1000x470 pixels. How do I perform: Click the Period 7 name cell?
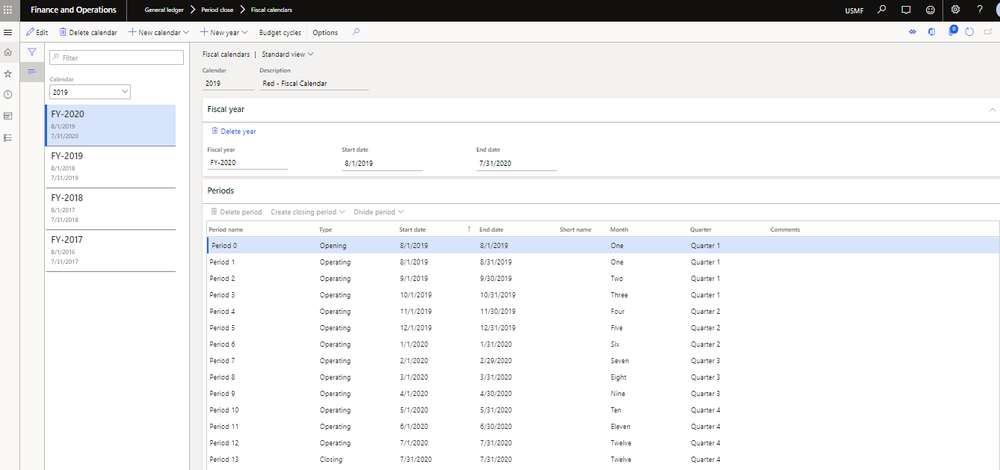tap(223, 361)
